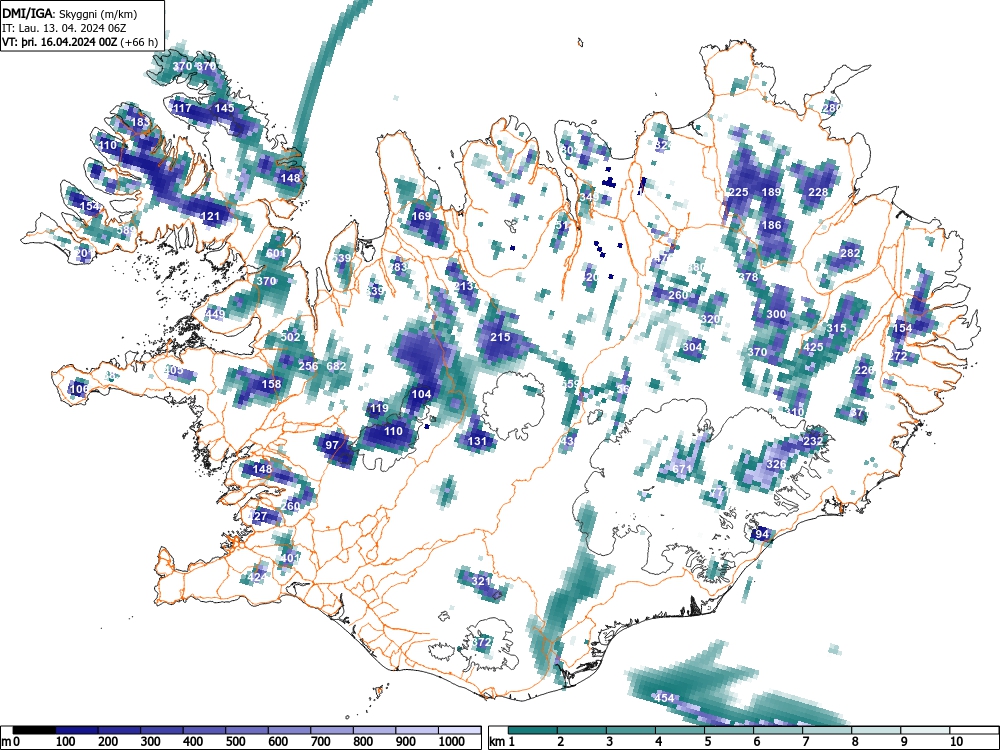
Task: Select the 94 value label
Action: click(x=761, y=534)
